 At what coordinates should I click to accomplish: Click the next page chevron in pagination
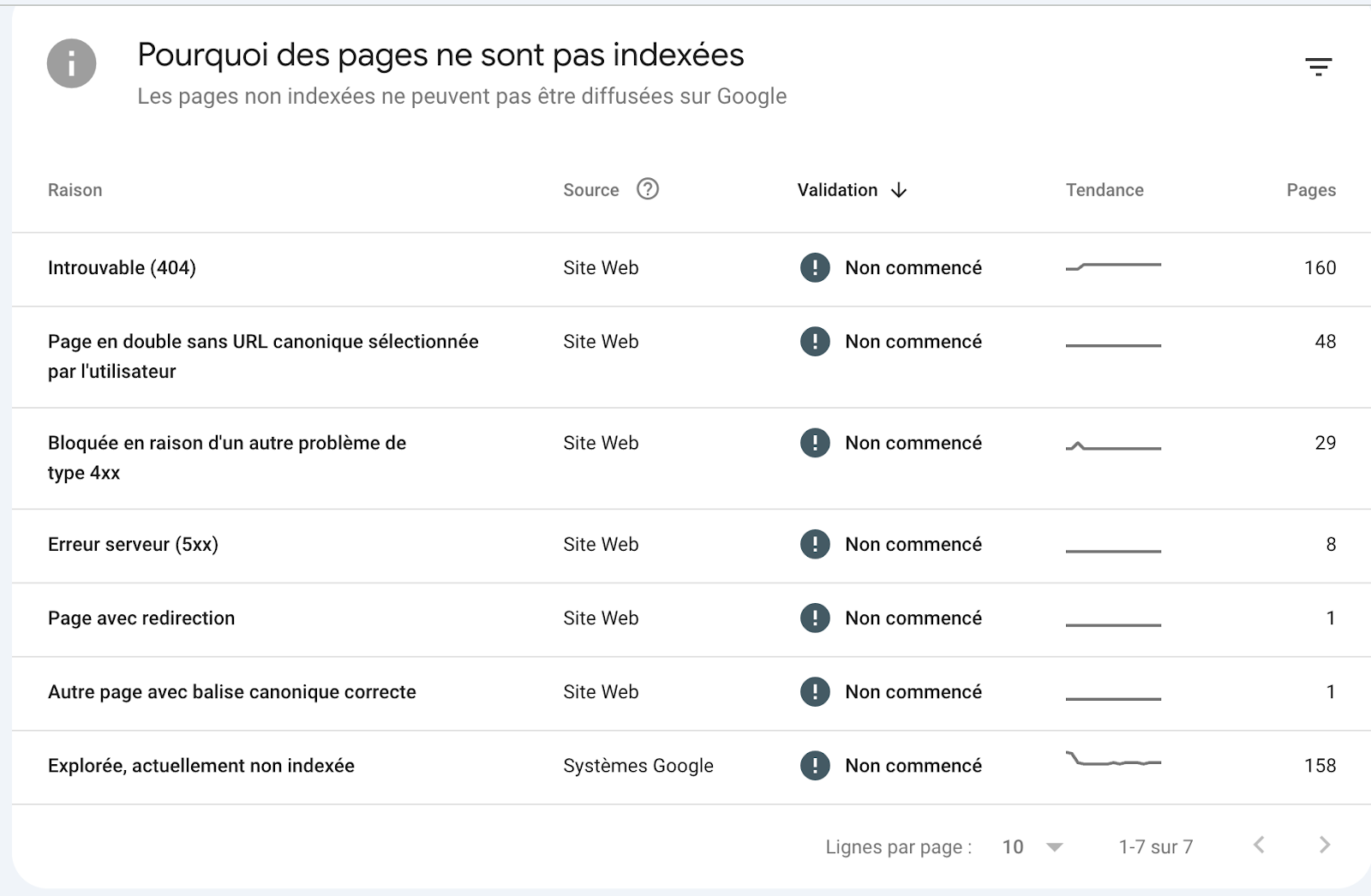[x=1325, y=845]
